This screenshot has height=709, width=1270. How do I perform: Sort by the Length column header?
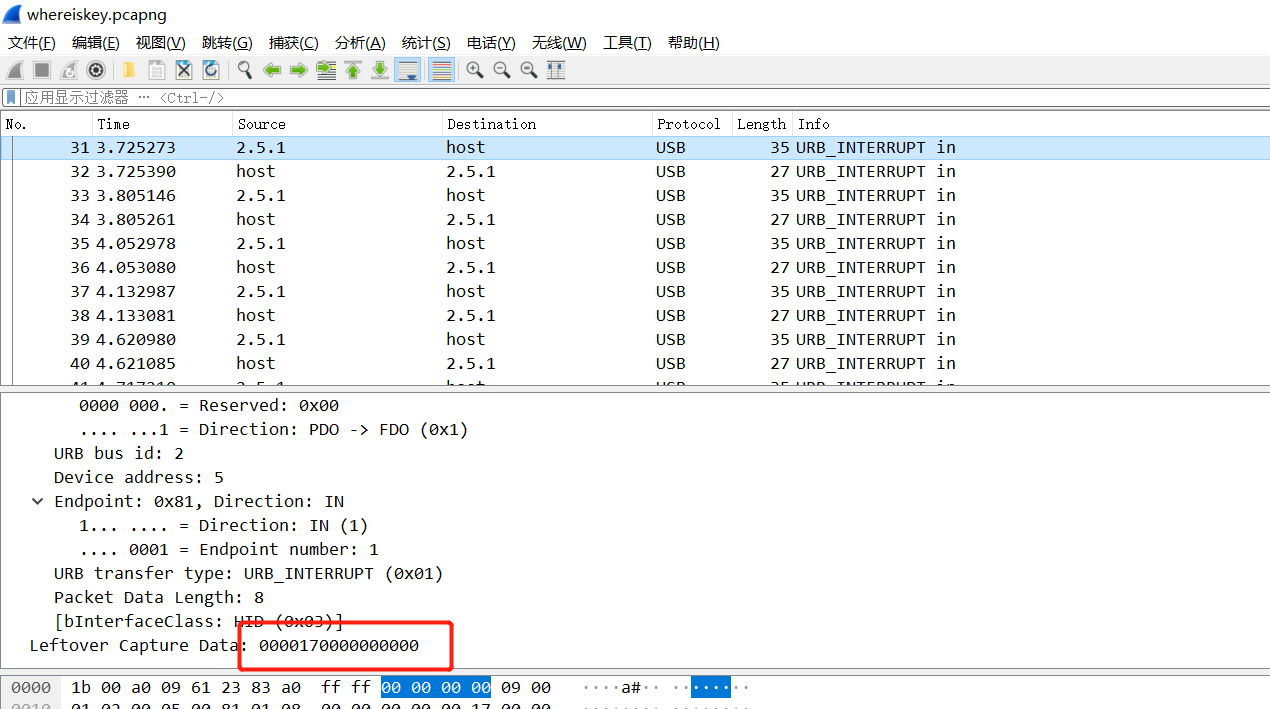(x=763, y=124)
